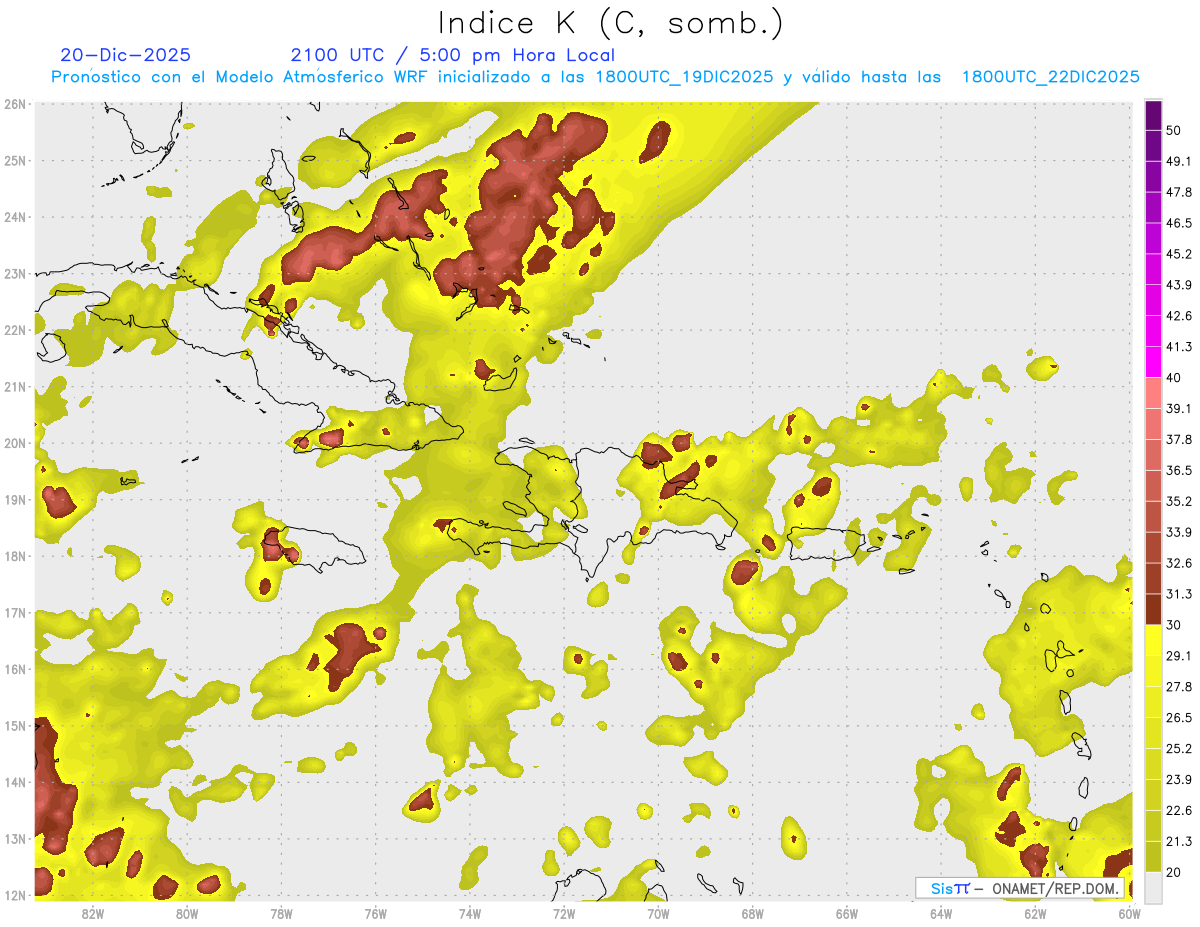
Task: Click the 32.6 color scale value
Action: pos(1179,563)
